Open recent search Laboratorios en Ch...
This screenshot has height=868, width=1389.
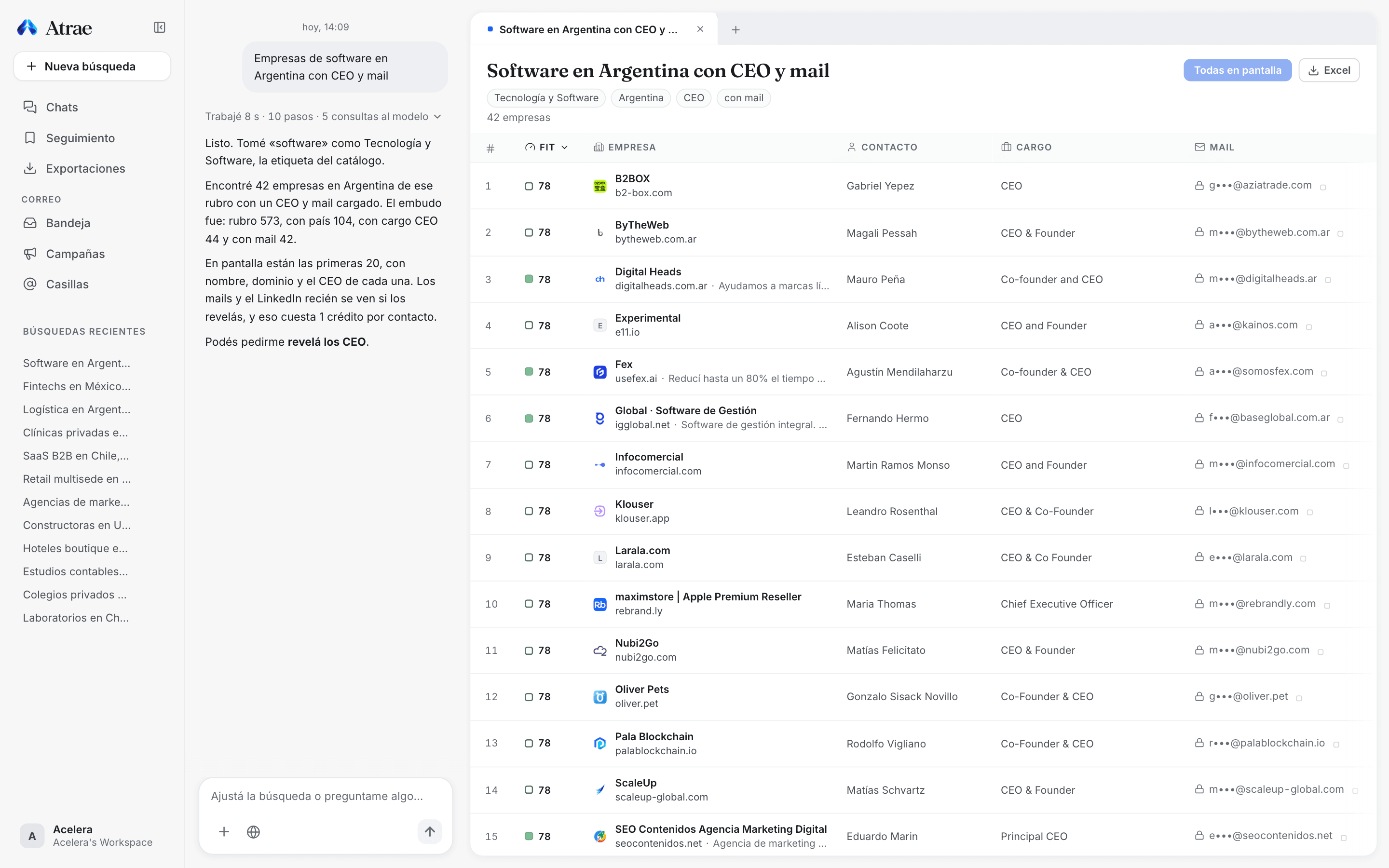tap(76, 618)
